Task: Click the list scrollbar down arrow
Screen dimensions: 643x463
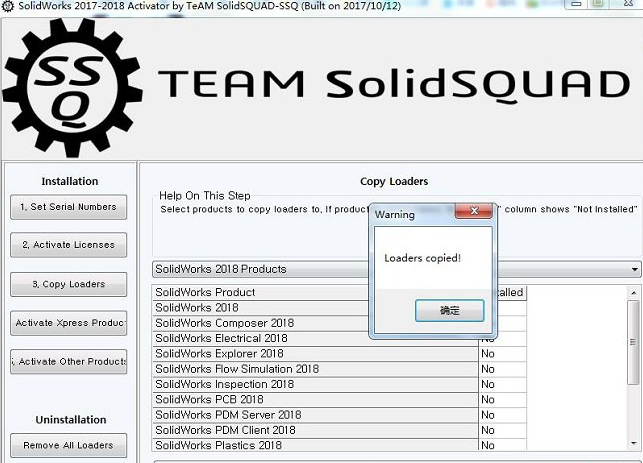Action: pyautogui.click(x=634, y=443)
